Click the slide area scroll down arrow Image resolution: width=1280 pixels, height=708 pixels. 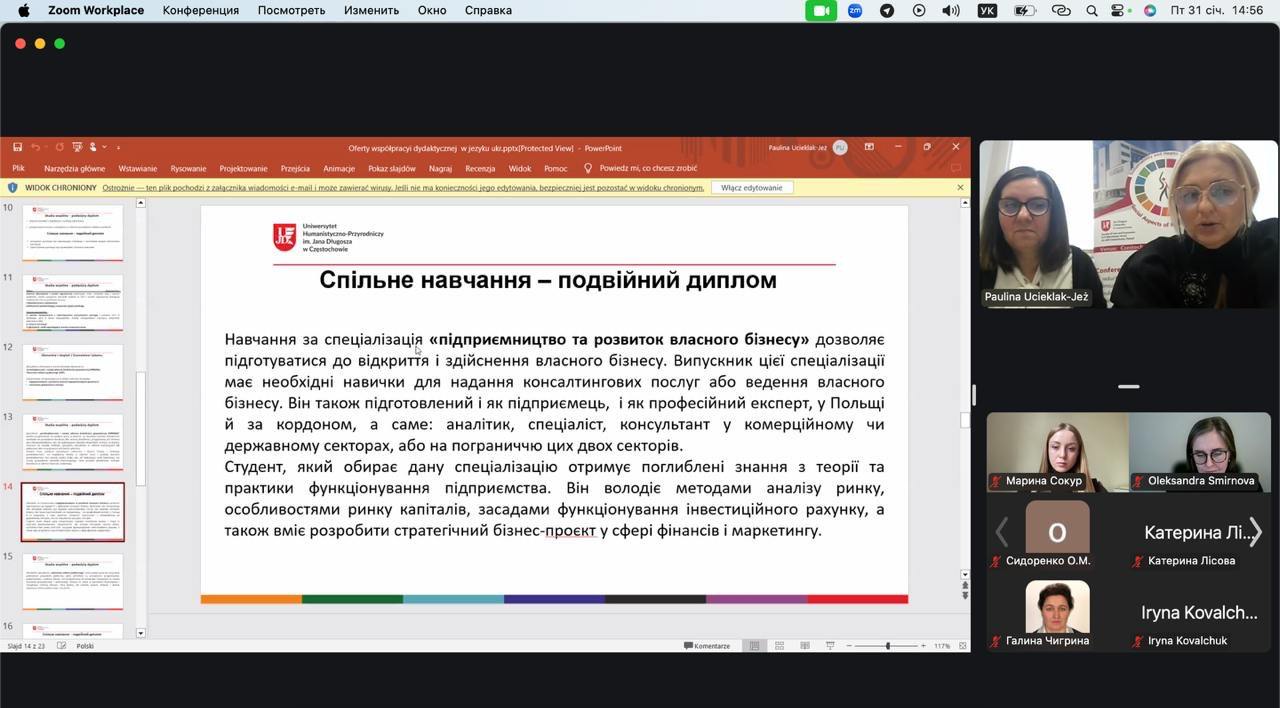point(965,574)
